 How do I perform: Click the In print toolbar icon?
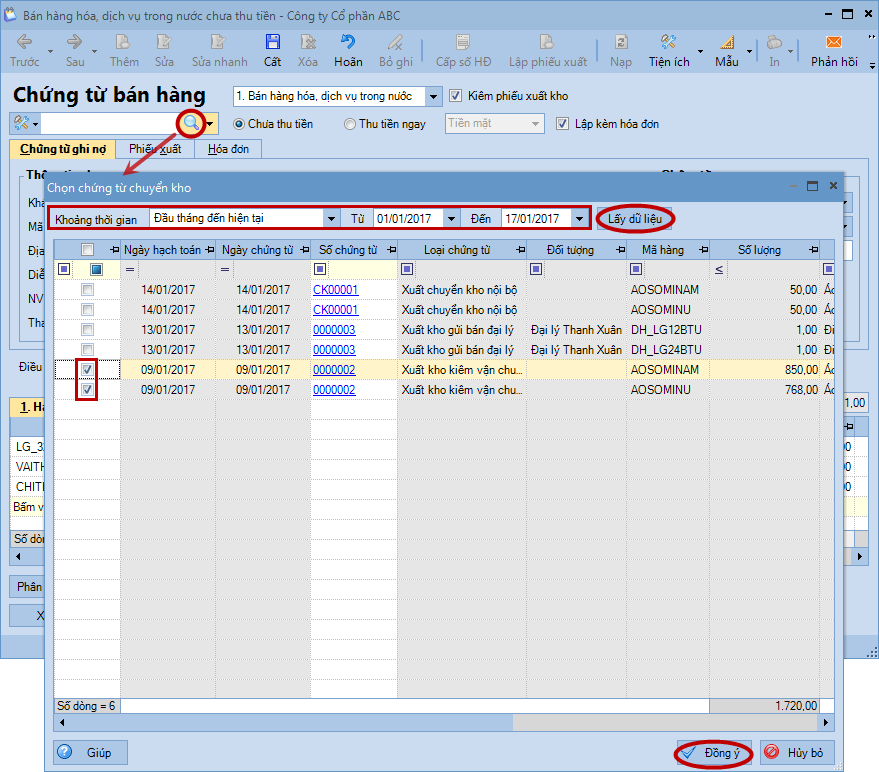pos(774,42)
